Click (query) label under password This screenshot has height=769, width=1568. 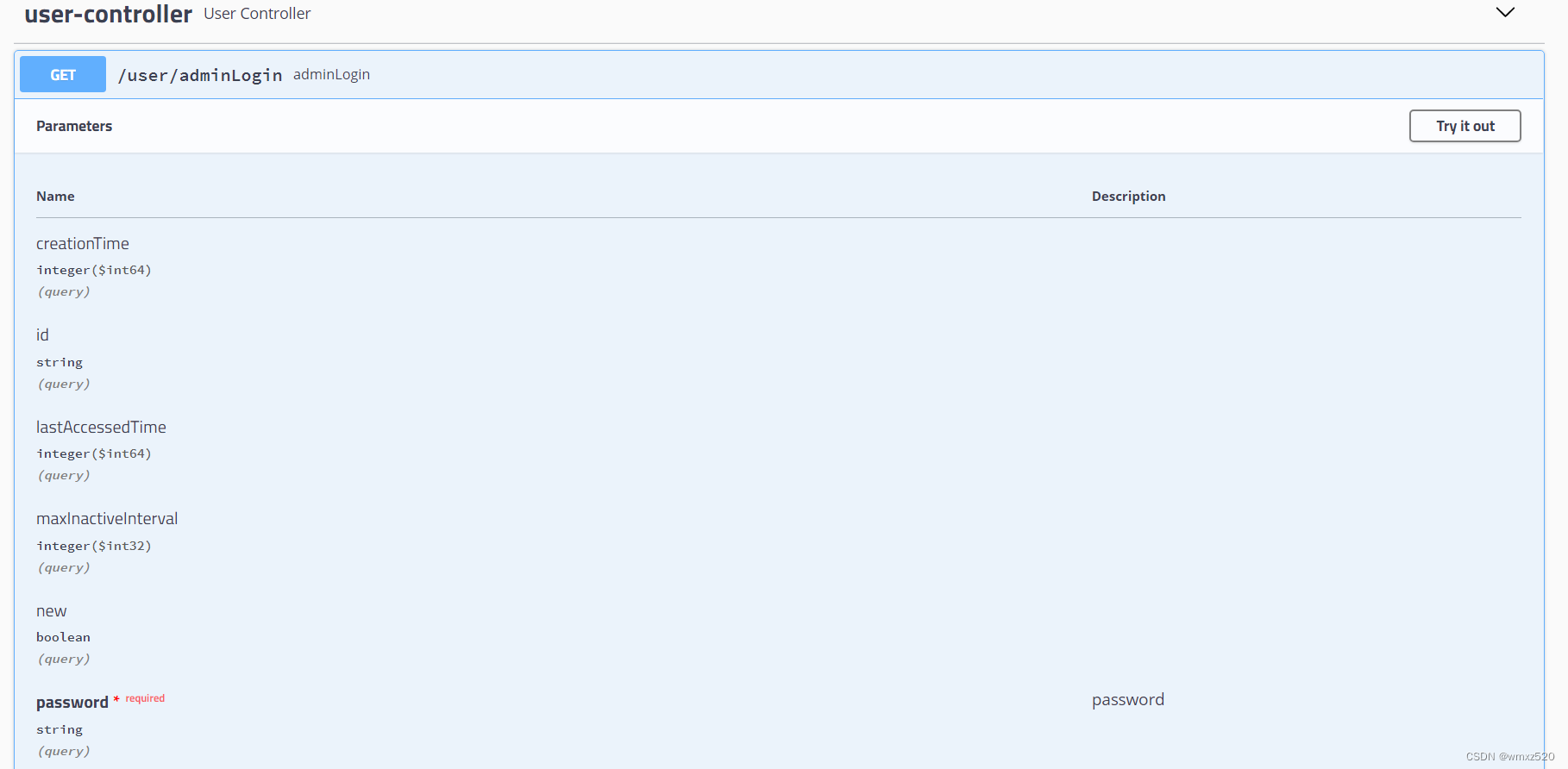[64, 751]
